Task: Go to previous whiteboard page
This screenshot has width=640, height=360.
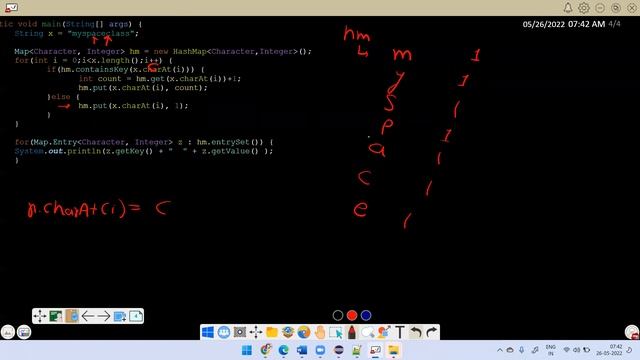Action: coord(88,316)
